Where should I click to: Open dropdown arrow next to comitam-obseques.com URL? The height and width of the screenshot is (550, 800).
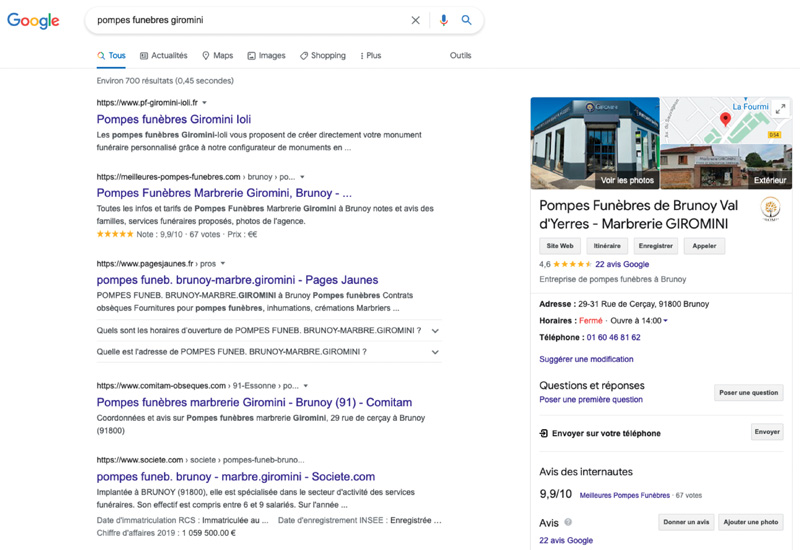click(306, 386)
